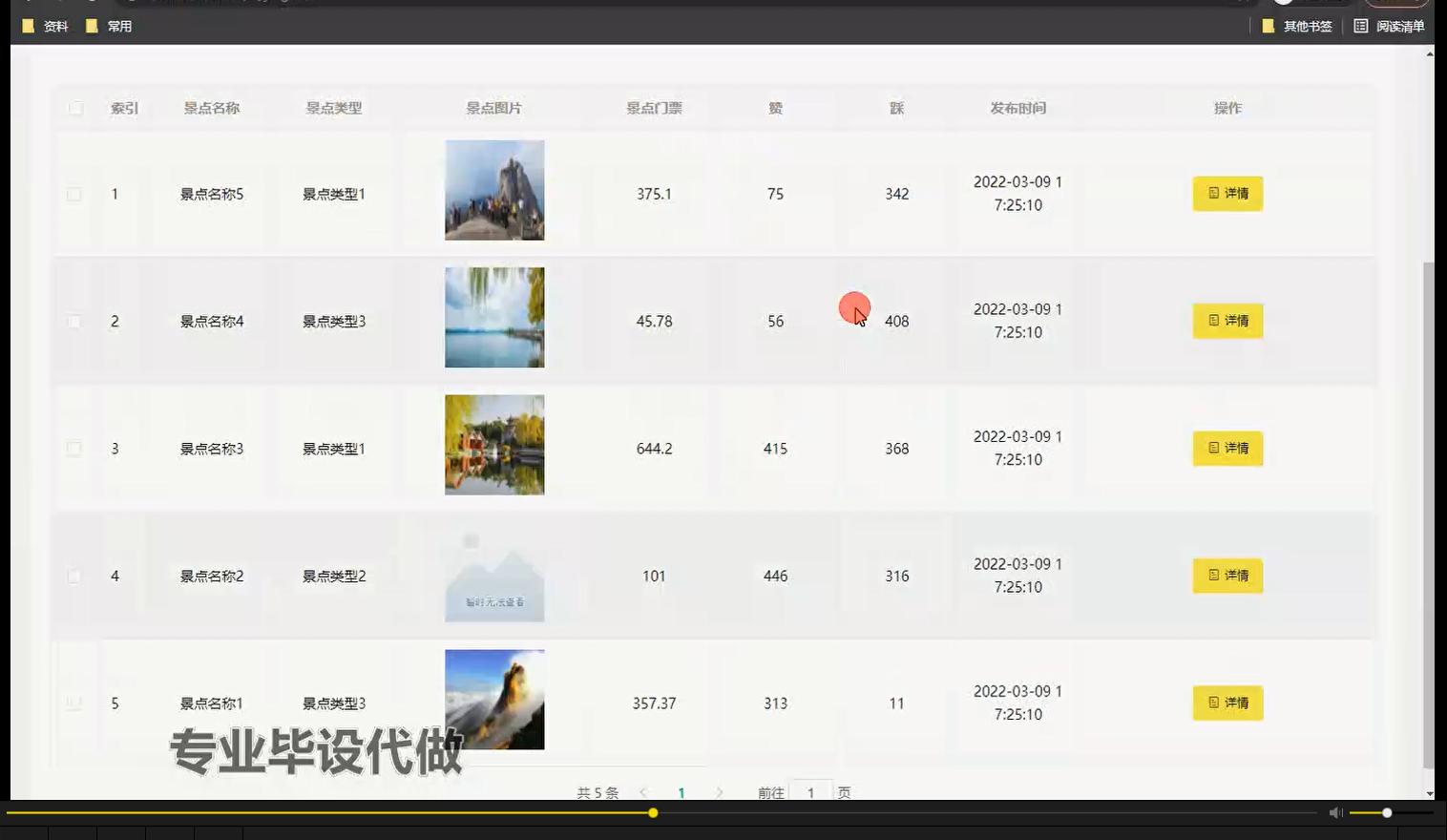This screenshot has width=1447, height=840.
Task: Click the video progress slider
Action: [652, 812]
